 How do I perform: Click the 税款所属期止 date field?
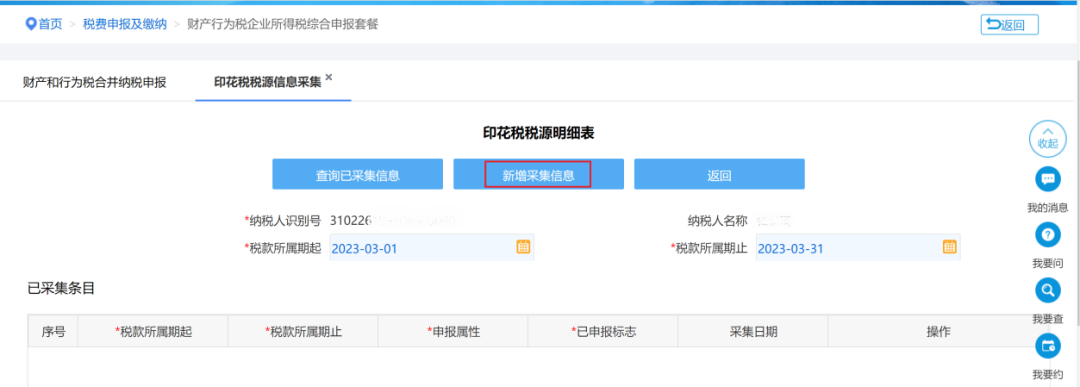(858, 248)
